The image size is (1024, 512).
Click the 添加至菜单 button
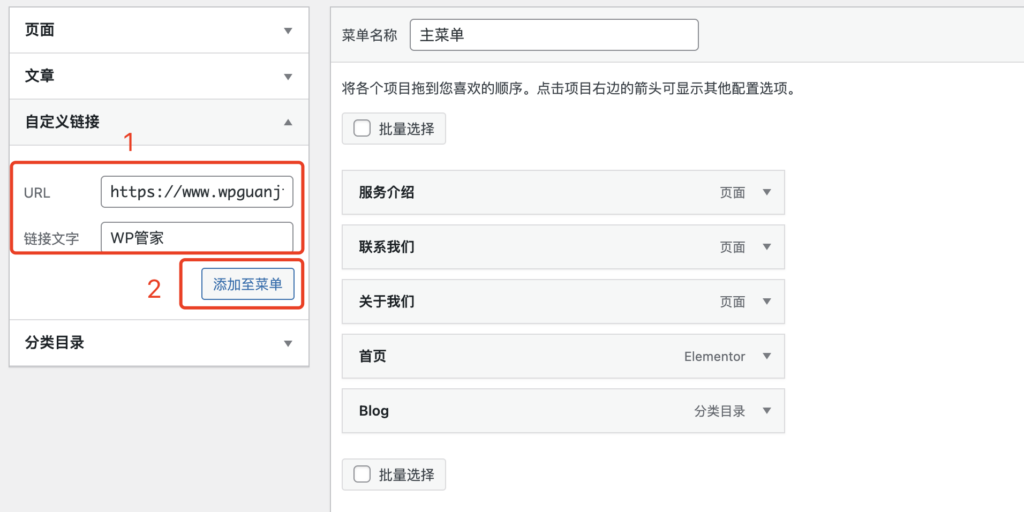[248, 285]
